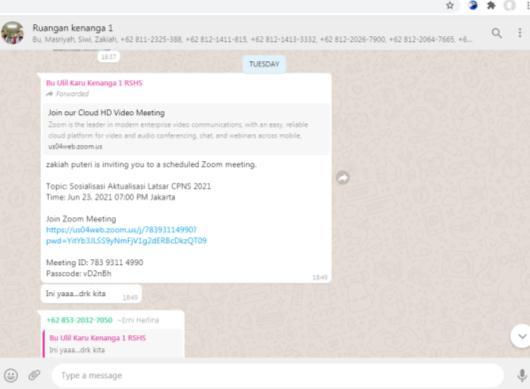This screenshot has width=530, height=389.
Task: Click the Time: Jun 23, 2021 line
Action: click(111, 197)
